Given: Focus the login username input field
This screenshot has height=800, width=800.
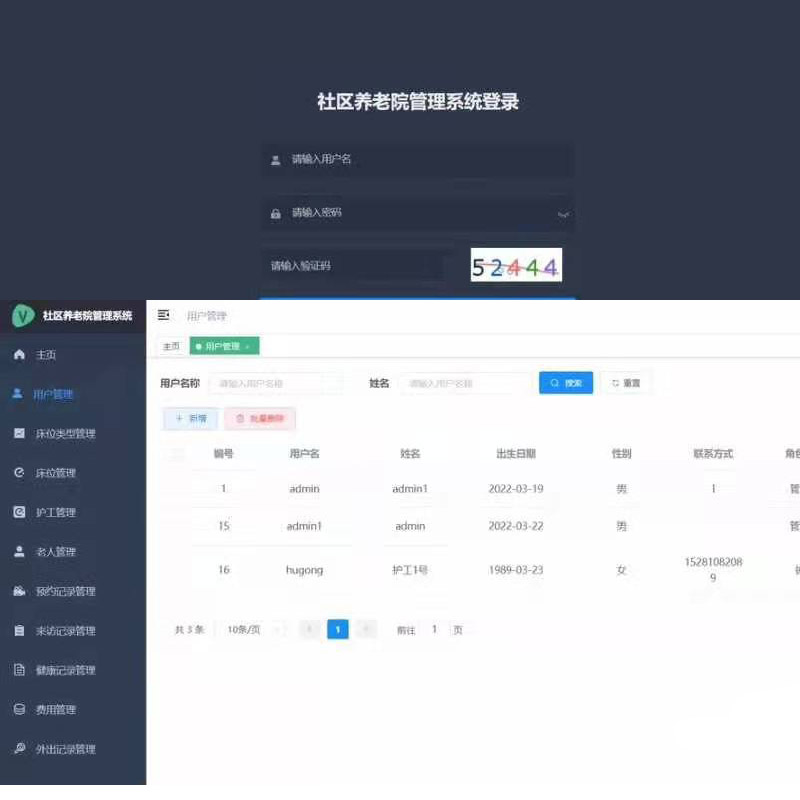Looking at the screenshot, I should pos(420,160).
